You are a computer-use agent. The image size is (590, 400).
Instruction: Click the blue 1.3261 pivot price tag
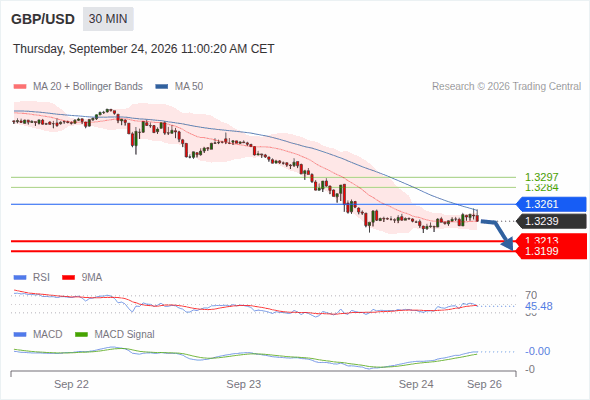[551, 204]
